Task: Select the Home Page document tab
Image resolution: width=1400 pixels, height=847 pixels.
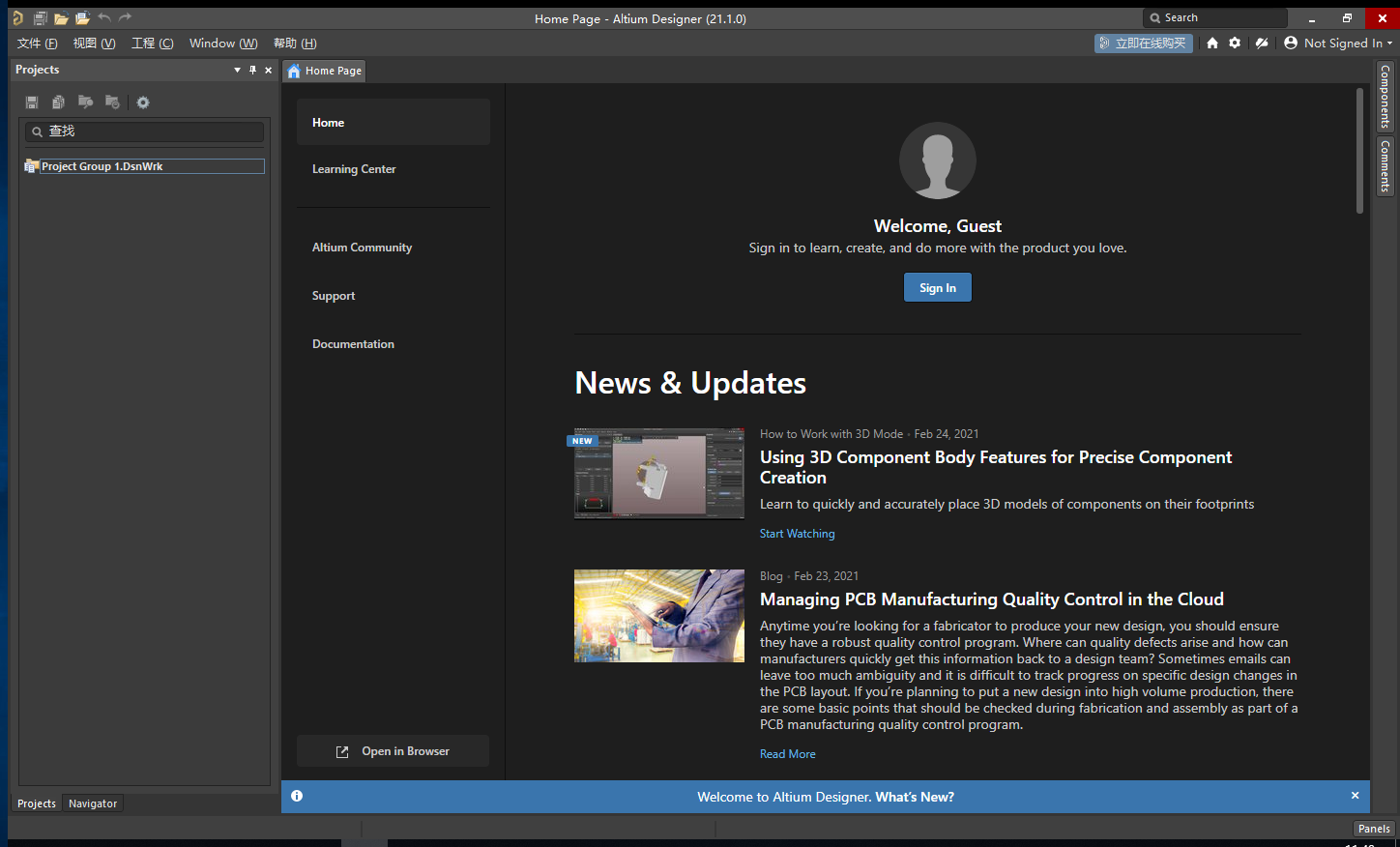Action: [325, 71]
